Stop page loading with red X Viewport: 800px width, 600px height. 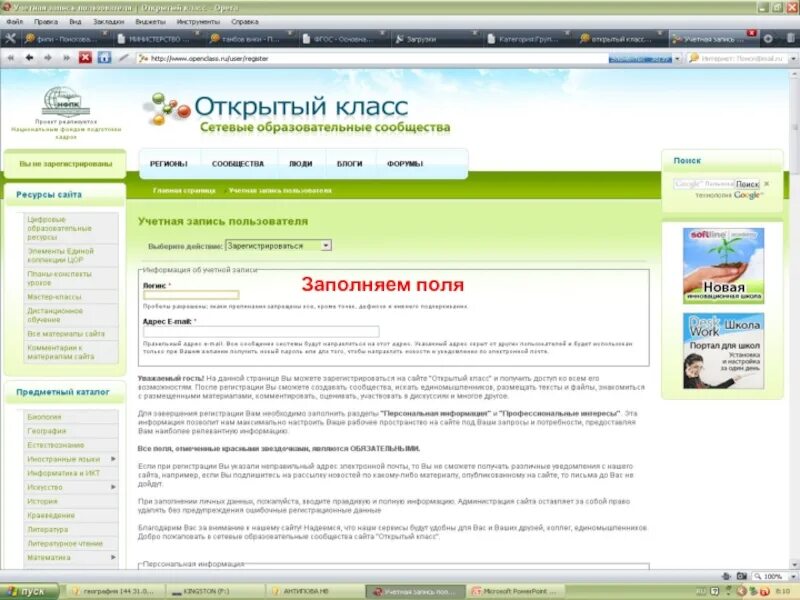tap(85, 58)
